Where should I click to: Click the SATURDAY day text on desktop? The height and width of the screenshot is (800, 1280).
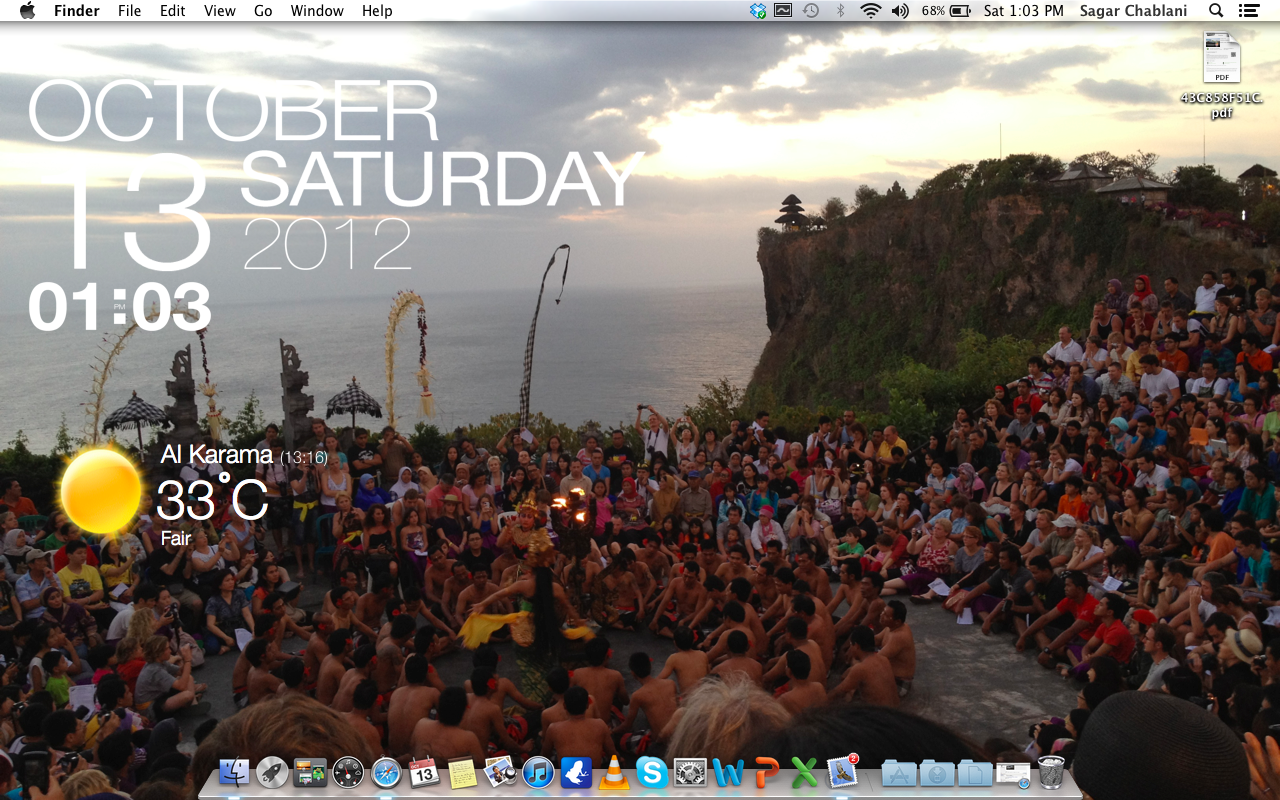click(x=440, y=180)
